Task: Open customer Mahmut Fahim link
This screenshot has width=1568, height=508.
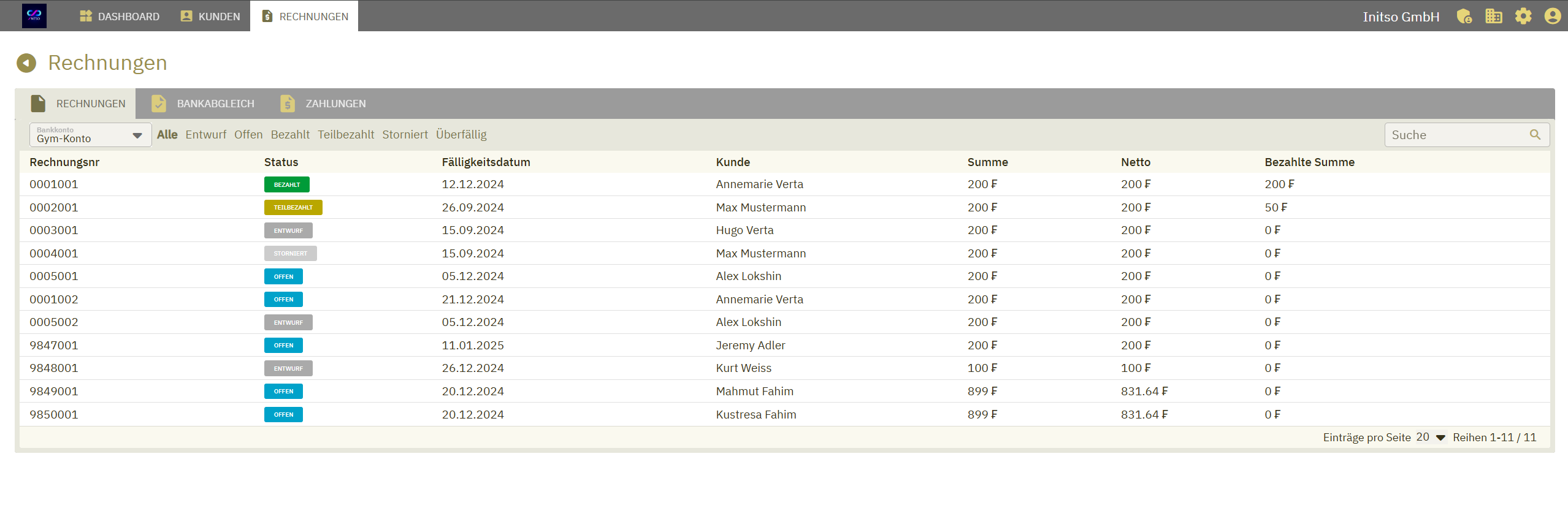Action: (754, 392)
